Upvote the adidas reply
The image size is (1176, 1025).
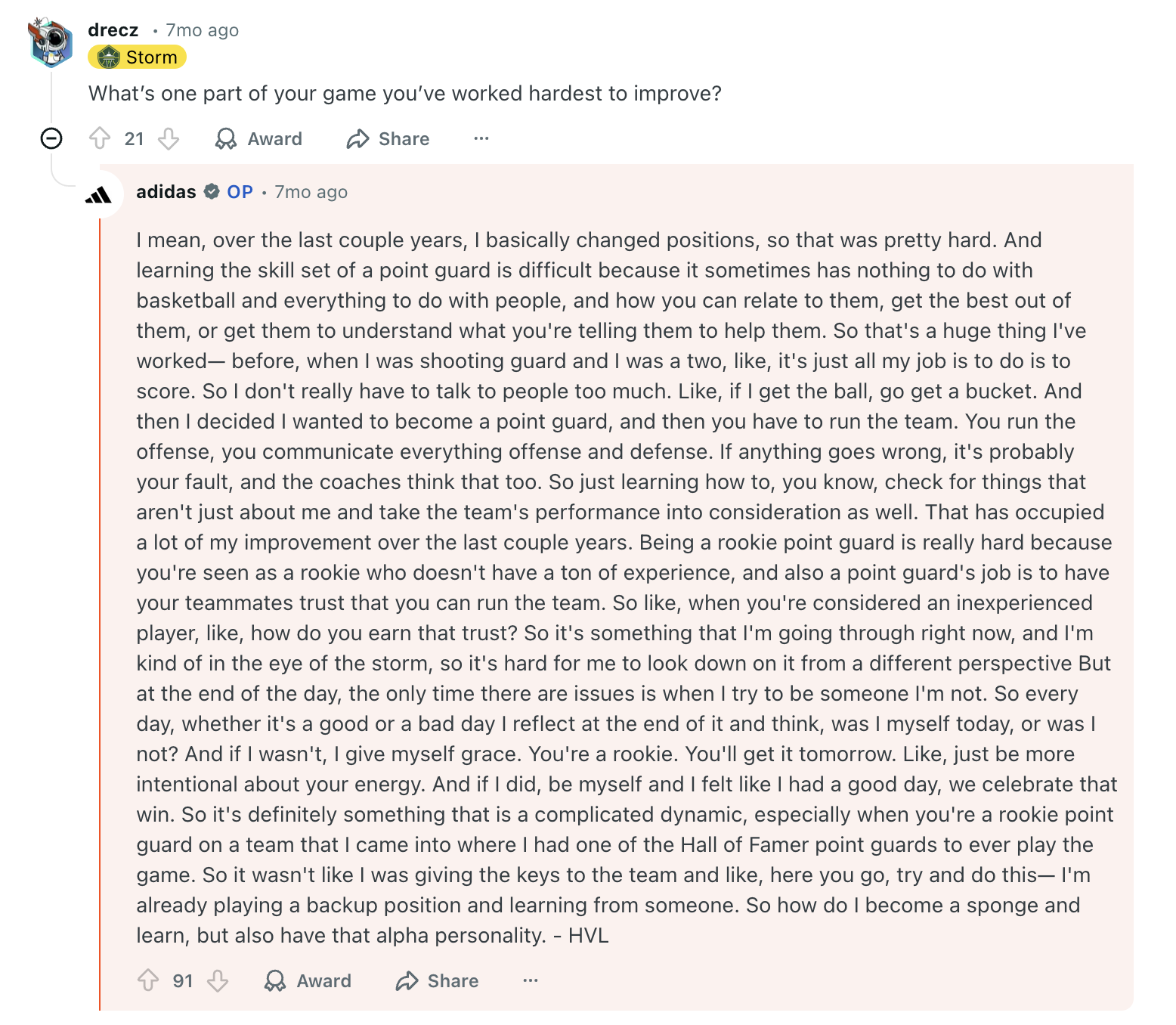coord(148,980)
